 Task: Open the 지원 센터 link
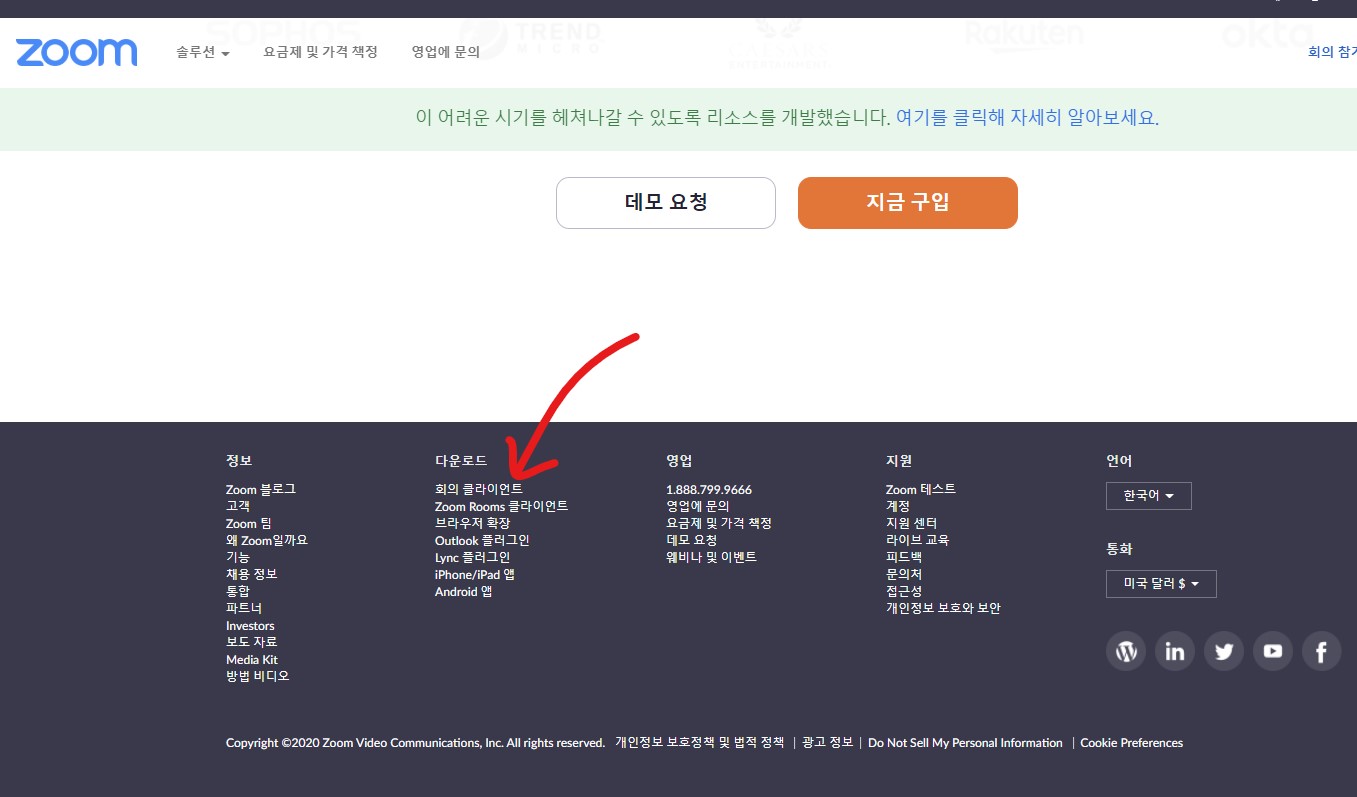pyautogui.click(x=911, y=523)
